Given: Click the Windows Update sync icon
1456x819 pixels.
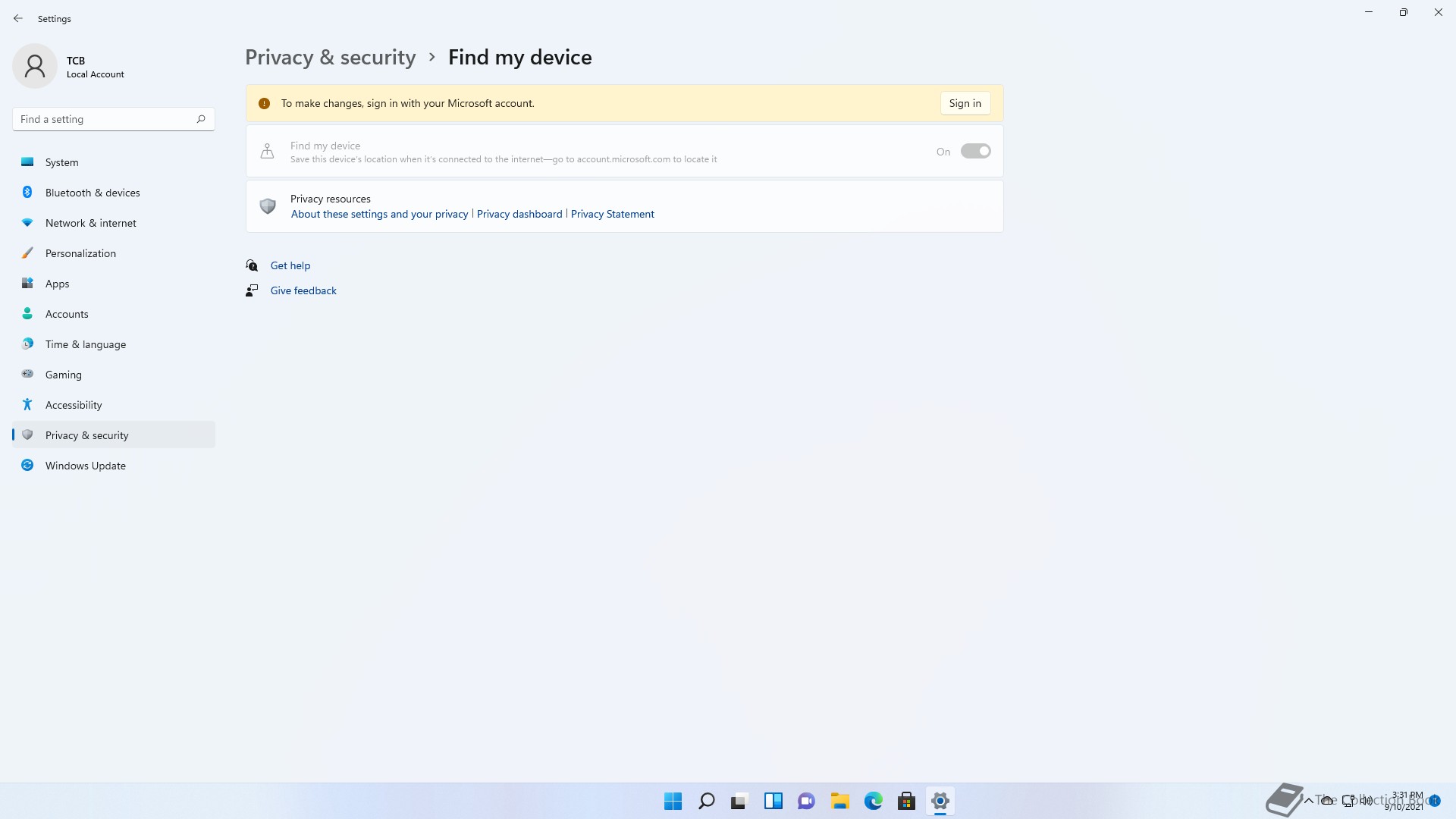Looking at the screenshot, I should coord(27,465).
